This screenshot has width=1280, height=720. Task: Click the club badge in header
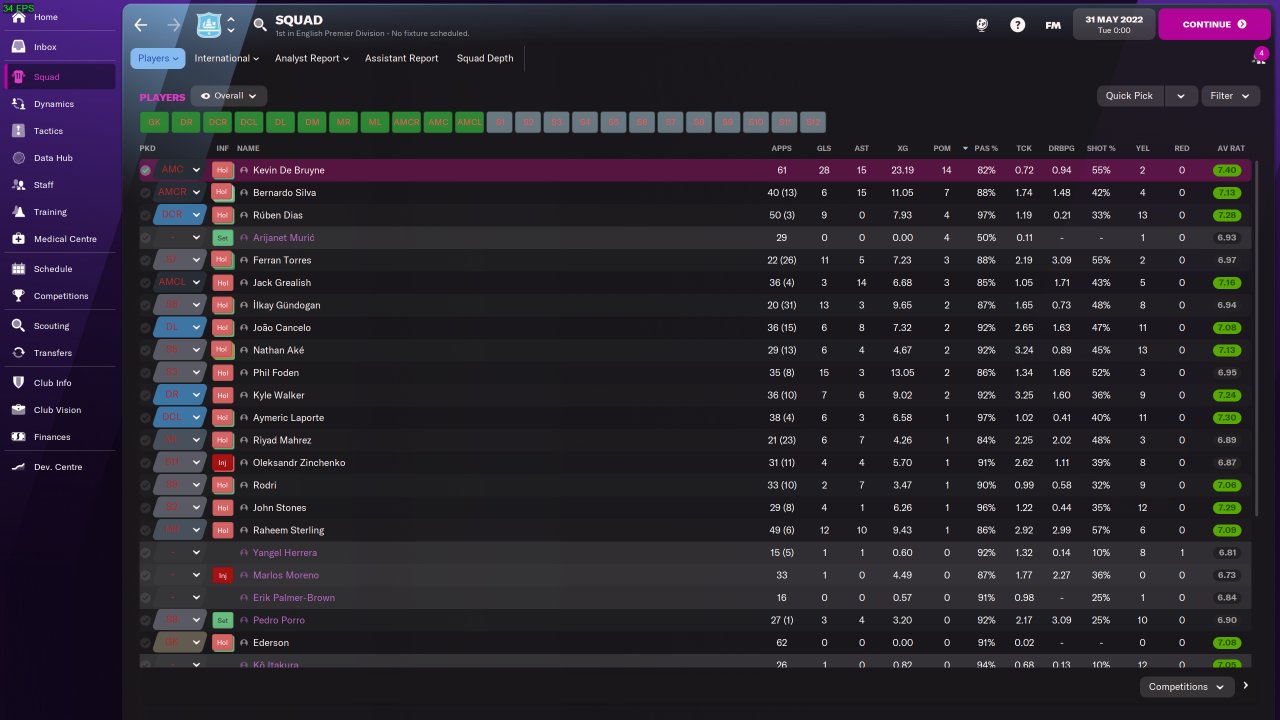point(208,24)
